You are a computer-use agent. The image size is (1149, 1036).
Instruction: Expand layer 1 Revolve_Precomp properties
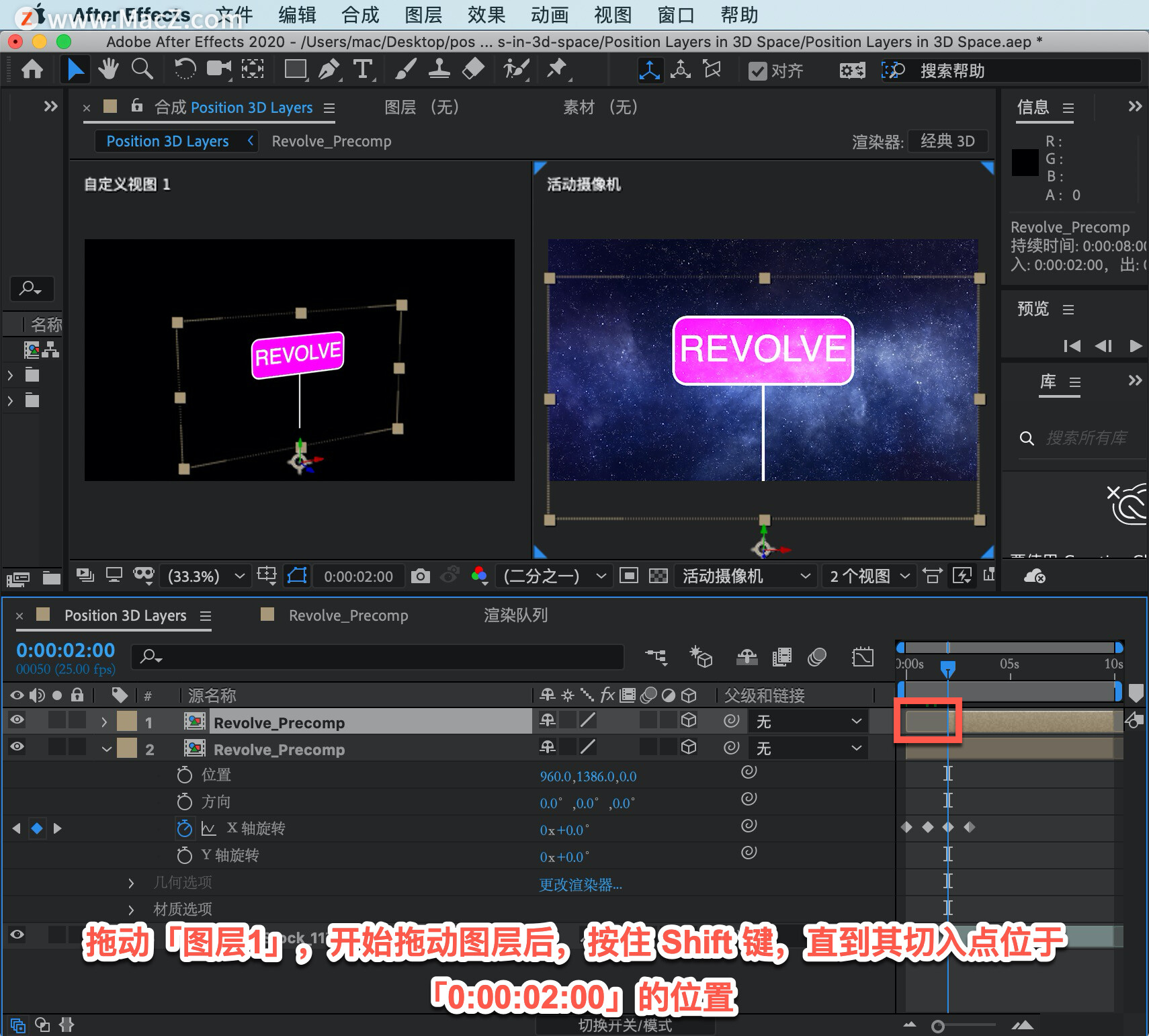[x=104, y=722]
